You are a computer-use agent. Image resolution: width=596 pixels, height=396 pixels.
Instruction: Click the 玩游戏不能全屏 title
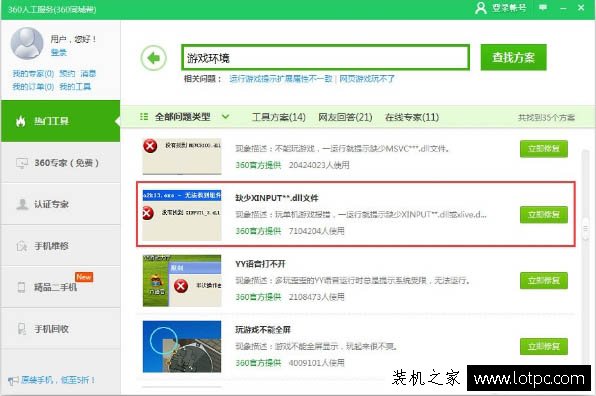click(263, 329)
